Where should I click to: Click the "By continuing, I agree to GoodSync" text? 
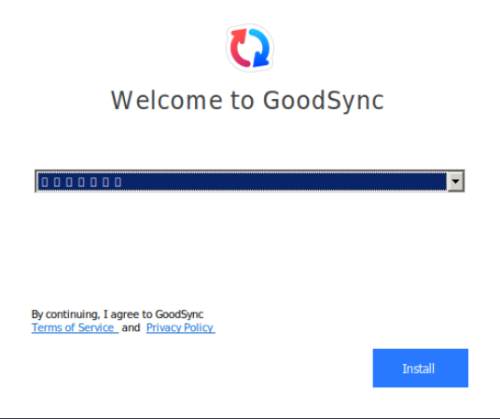(x=117, y=314)
